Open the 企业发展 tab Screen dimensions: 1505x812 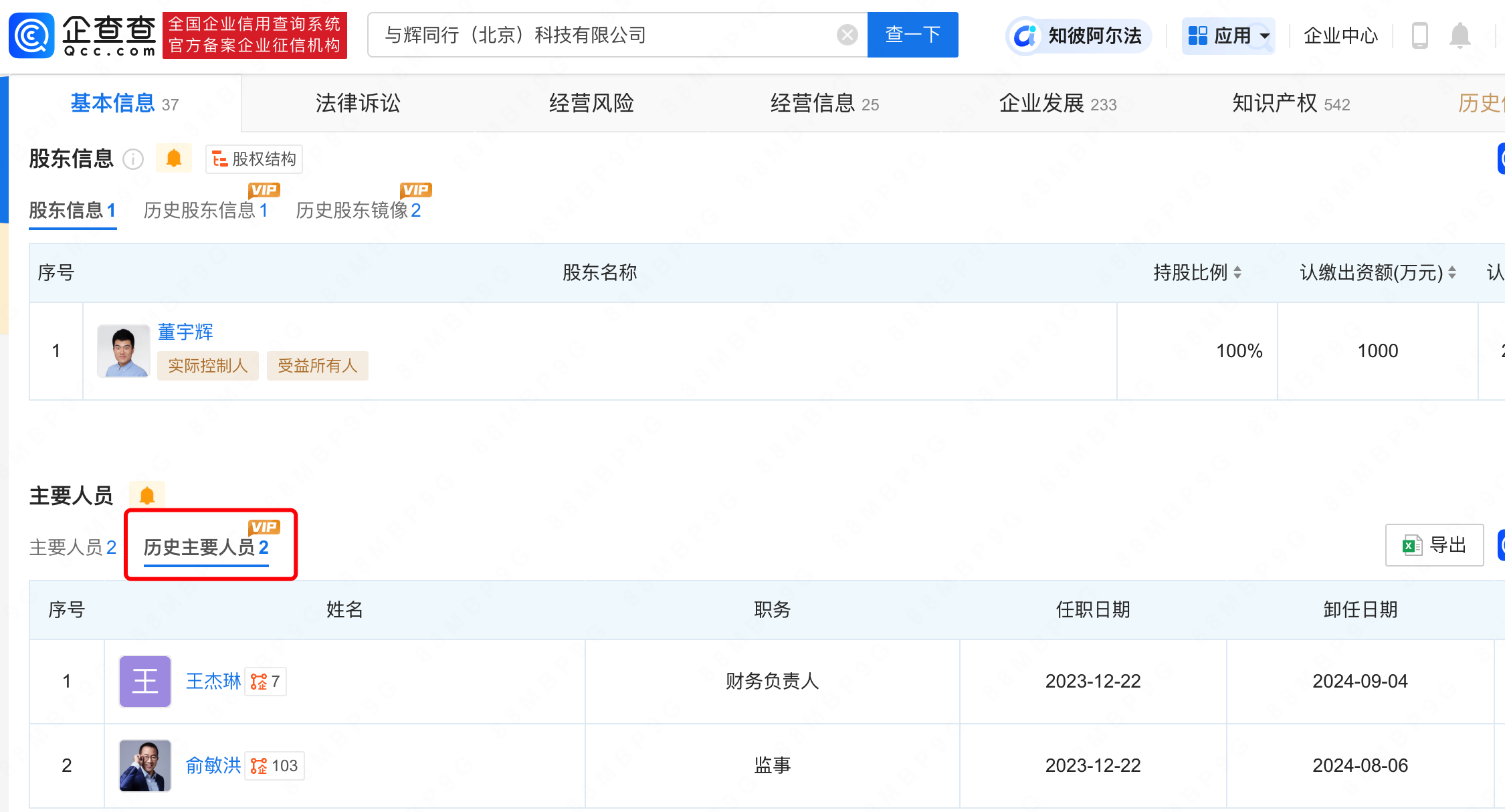1058,103
